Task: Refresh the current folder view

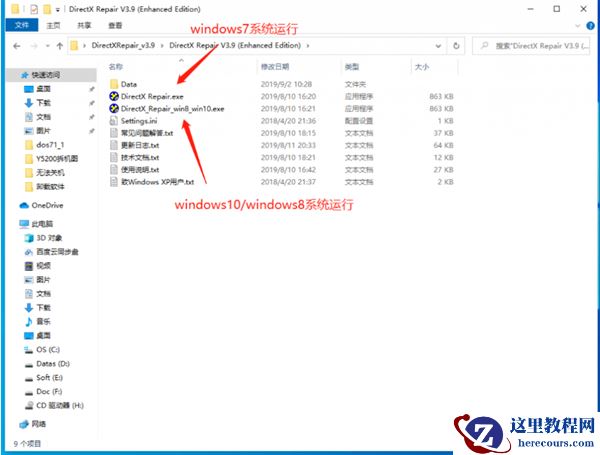Action: tap(456, 46)
